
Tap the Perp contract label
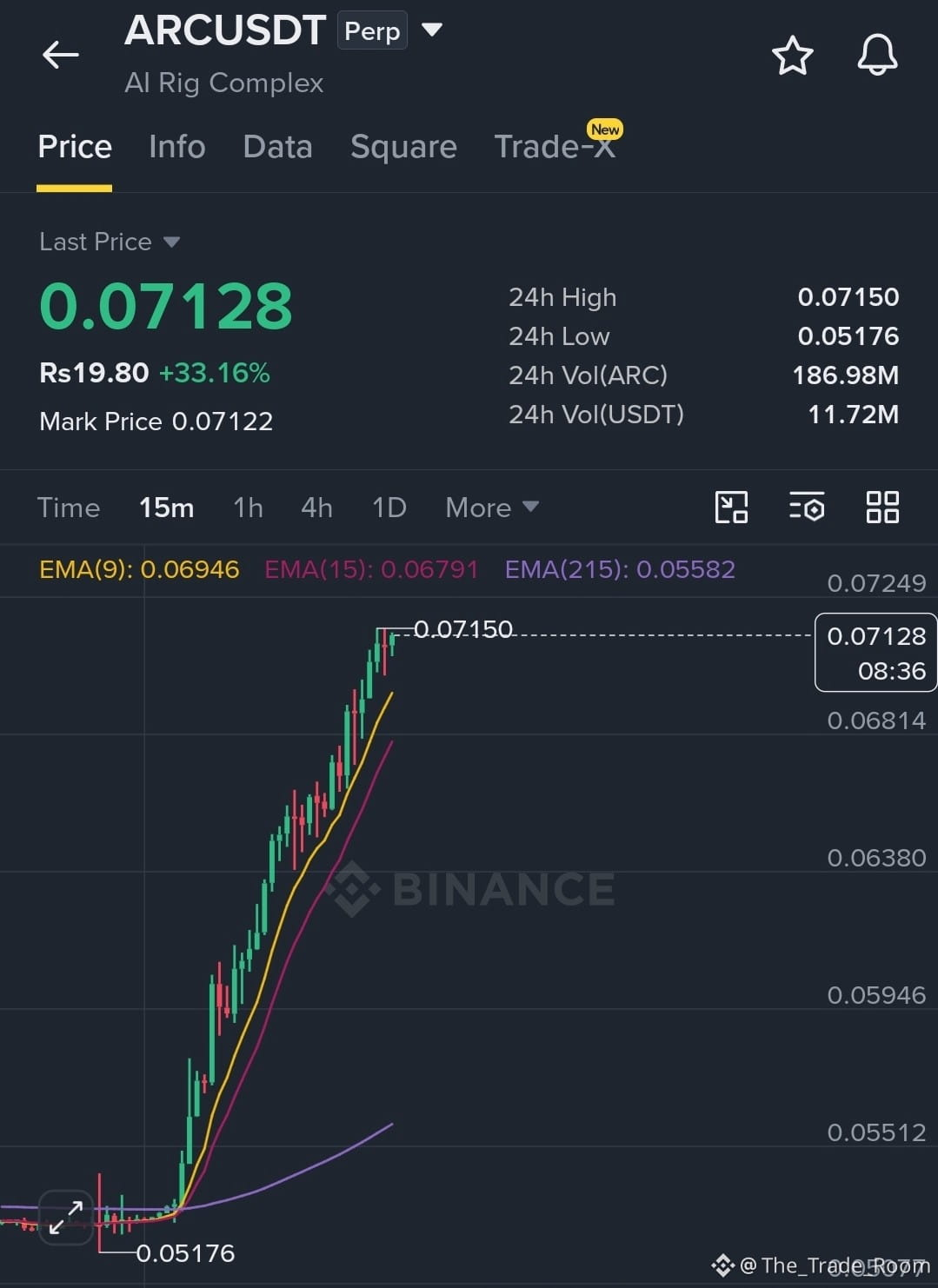(x=372, y=31)
